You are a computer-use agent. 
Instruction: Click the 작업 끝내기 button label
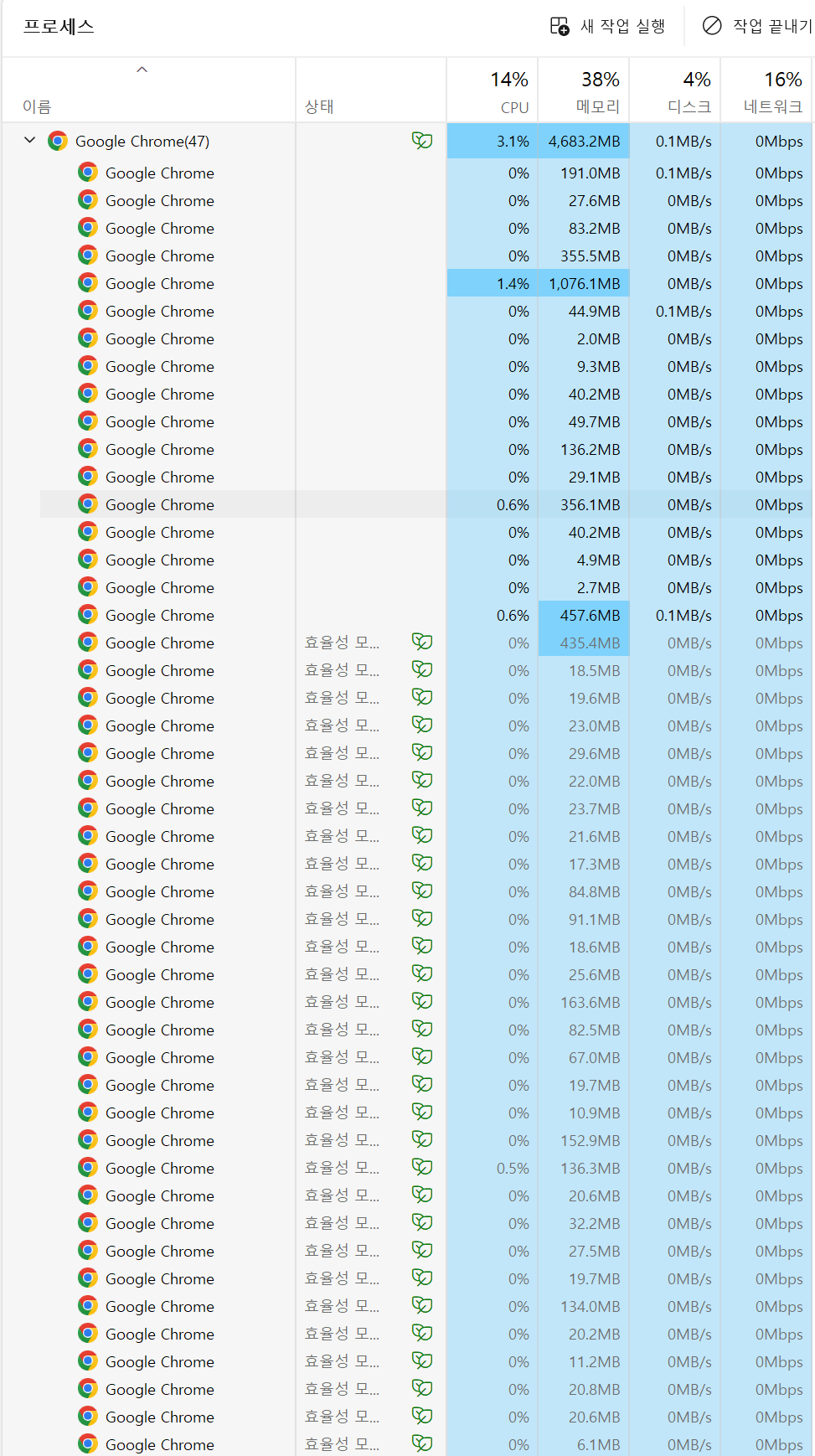[772, 26]
